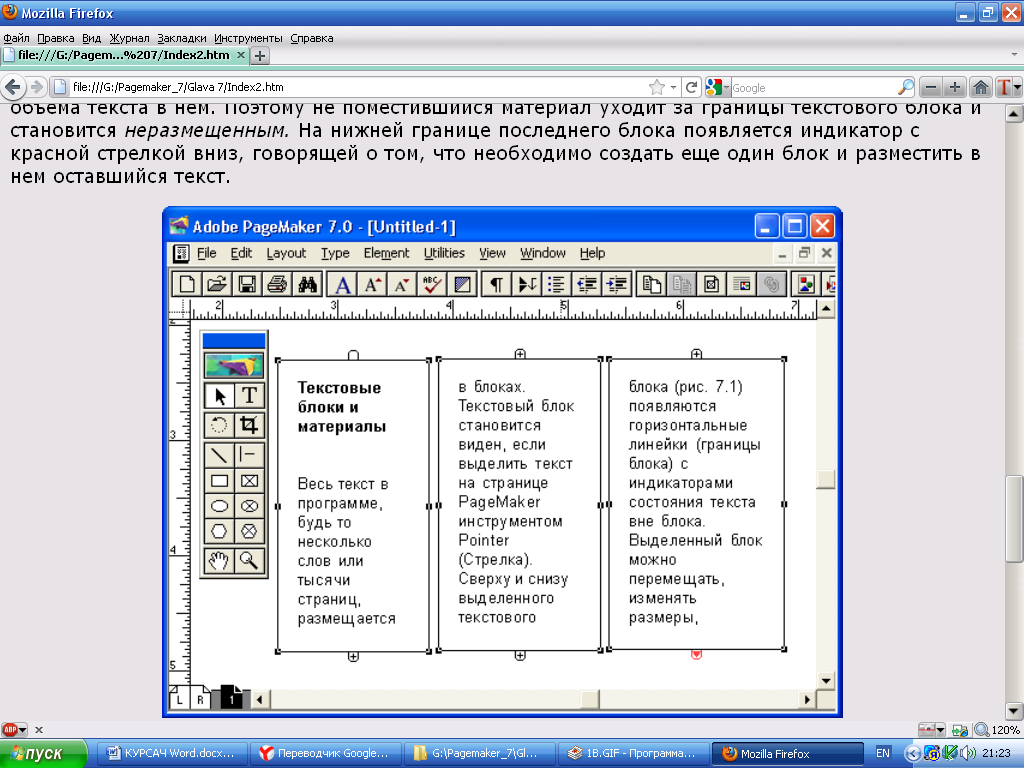Screen dimensions: 1024x768
Task: Open a new tab with the plus button
Action: [260, 56]
